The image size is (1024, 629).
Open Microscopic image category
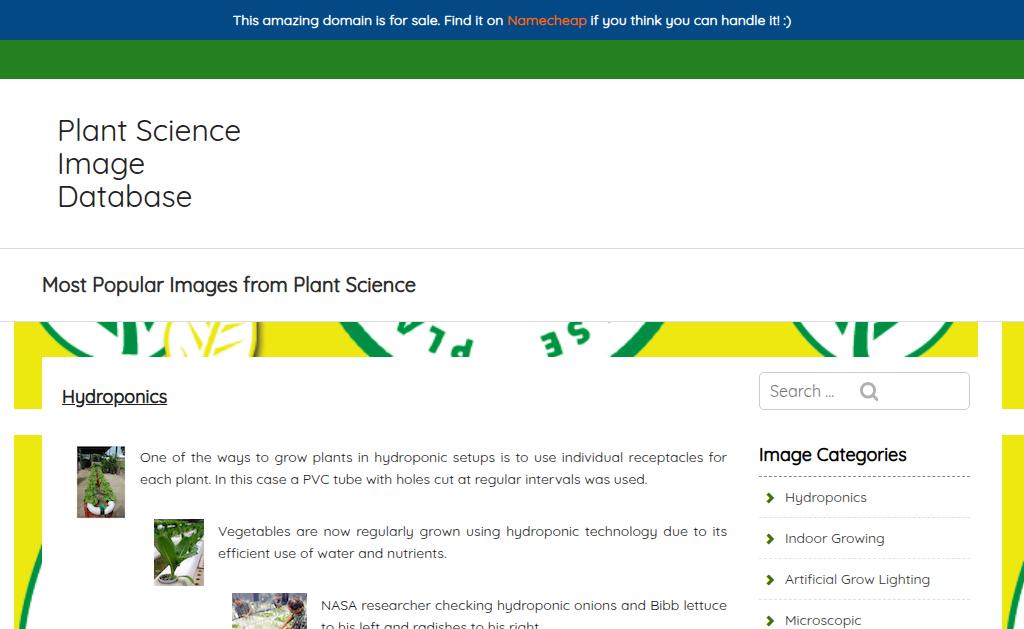click(822, 620)
